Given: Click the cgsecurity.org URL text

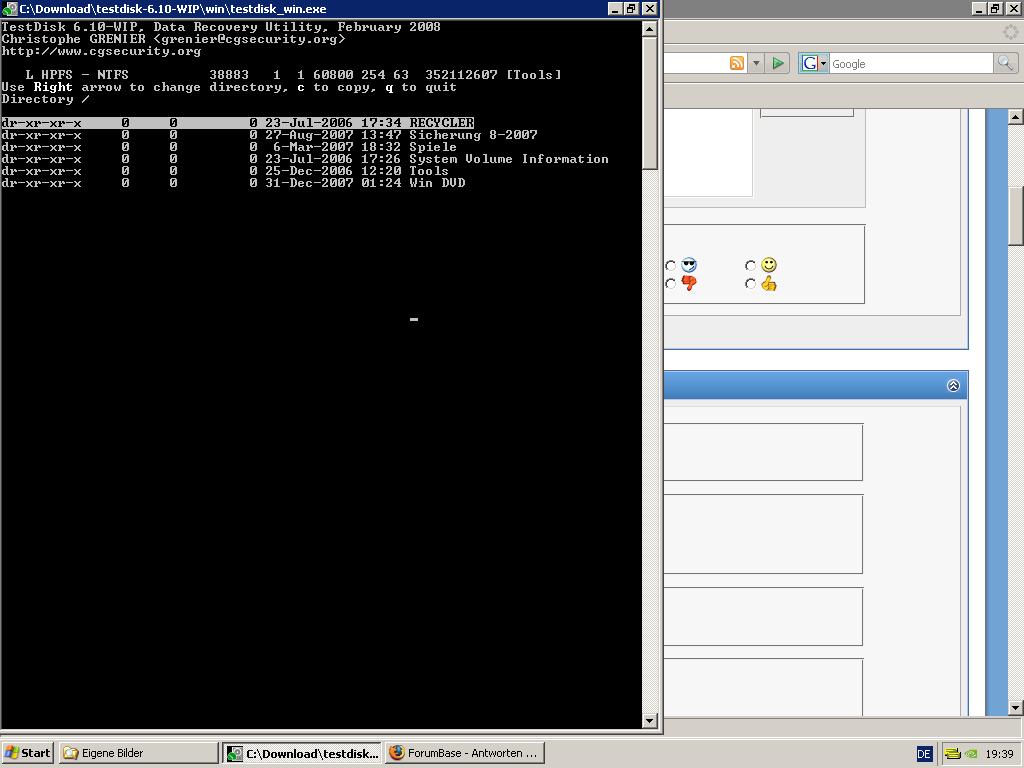Looking at the screenshot, I should point(101,51).
